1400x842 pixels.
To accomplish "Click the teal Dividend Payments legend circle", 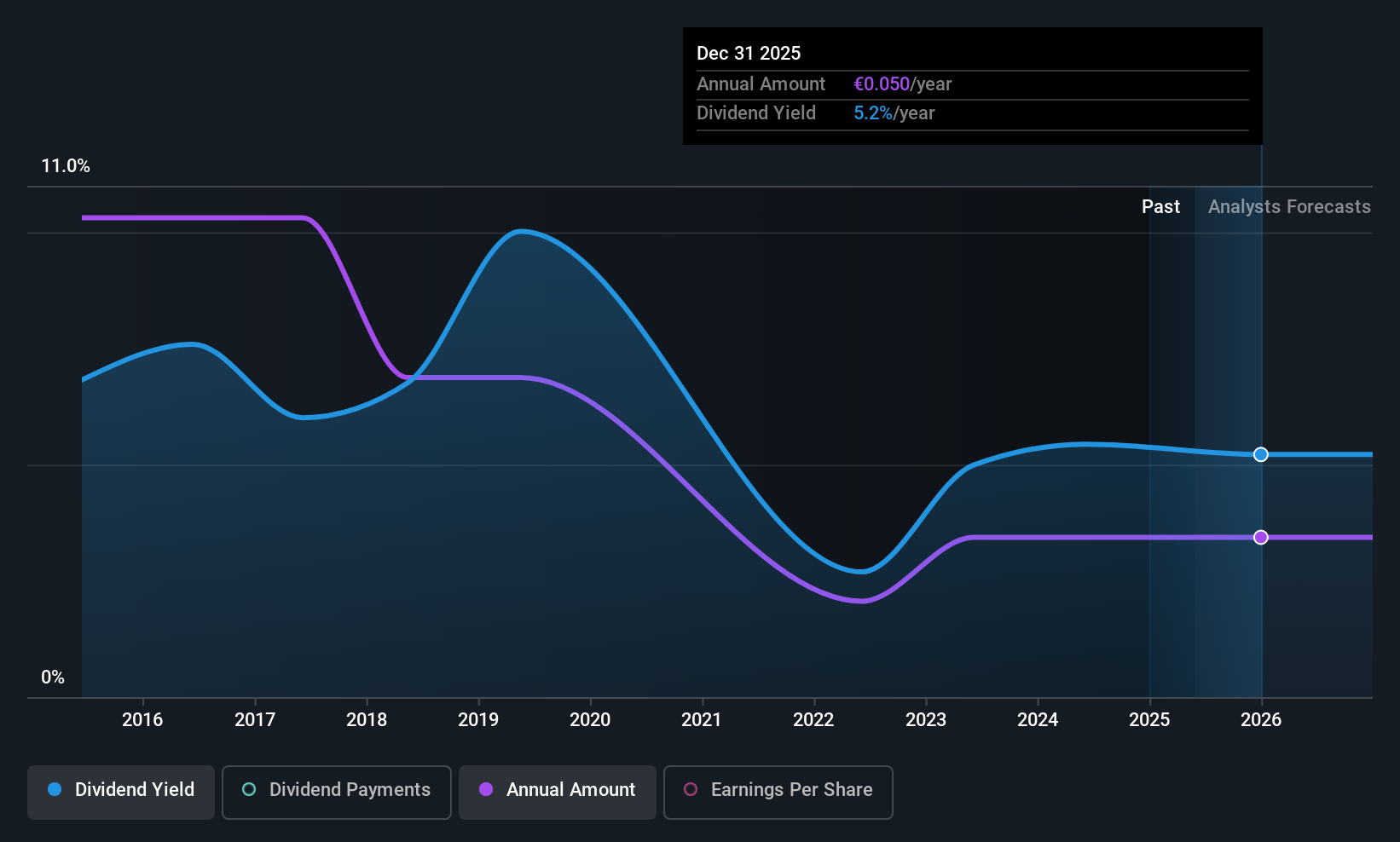I will [x=249, y=789].
